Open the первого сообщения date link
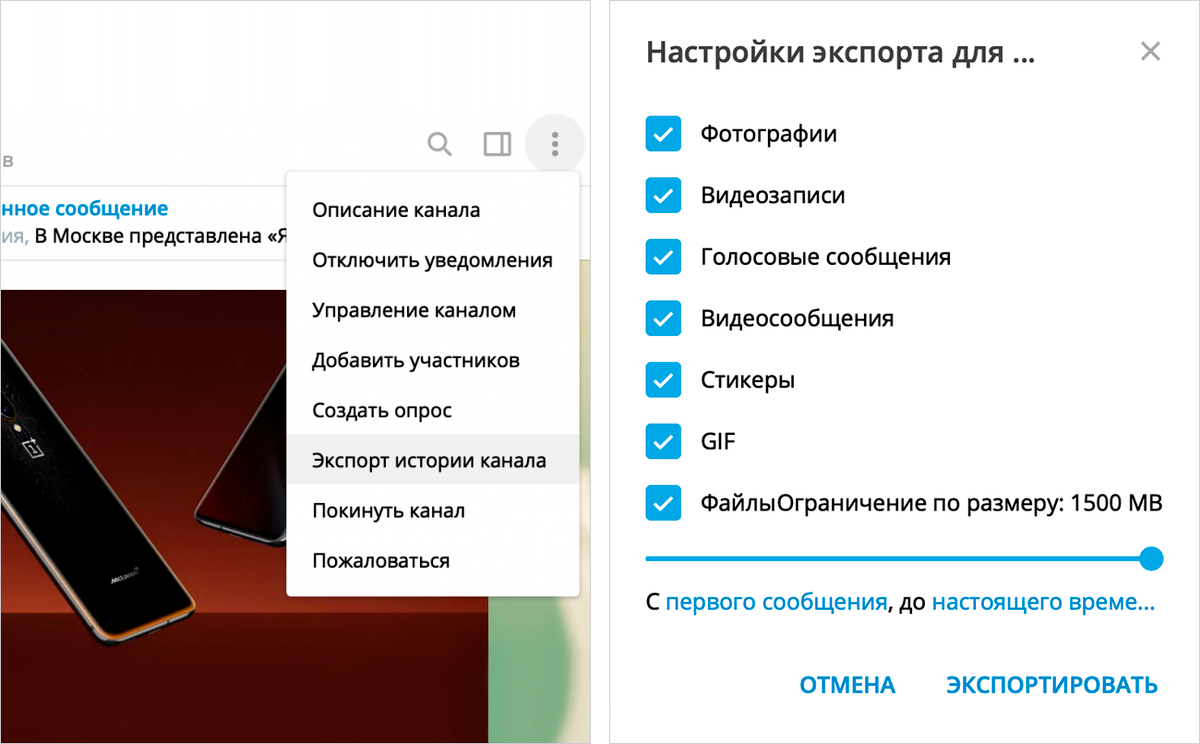This screenshot has height=744, width=1200. pyautogui.click(x=776, y=603)
